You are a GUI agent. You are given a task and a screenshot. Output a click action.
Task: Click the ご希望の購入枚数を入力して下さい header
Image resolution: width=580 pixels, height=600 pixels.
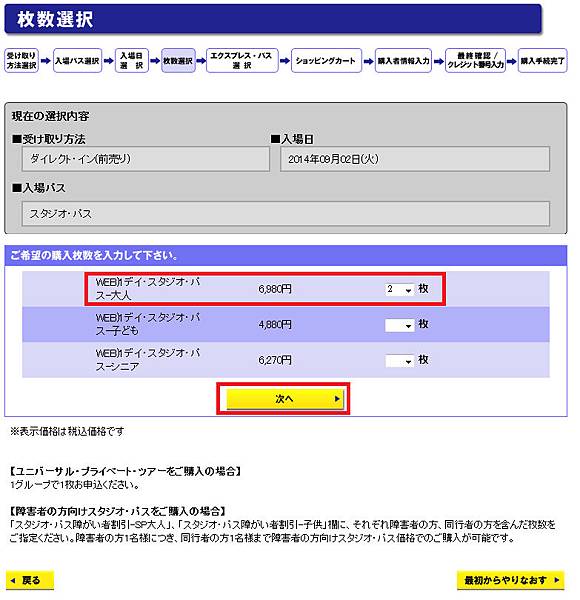[94, 255]
